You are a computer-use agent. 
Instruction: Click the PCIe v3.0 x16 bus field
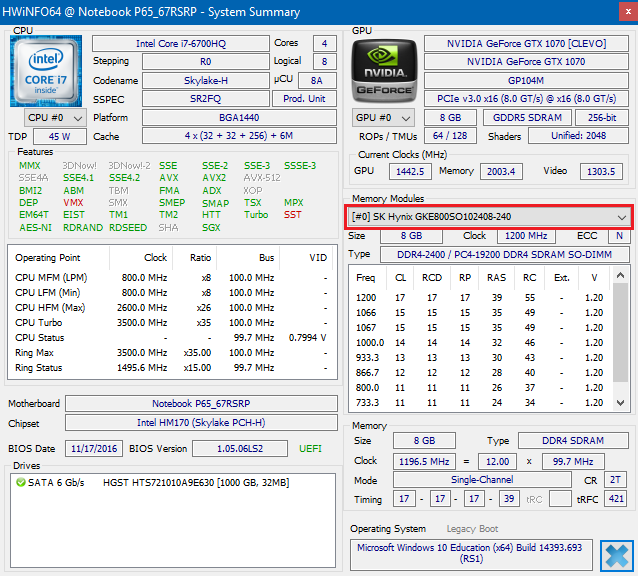(x=526, y=99)
